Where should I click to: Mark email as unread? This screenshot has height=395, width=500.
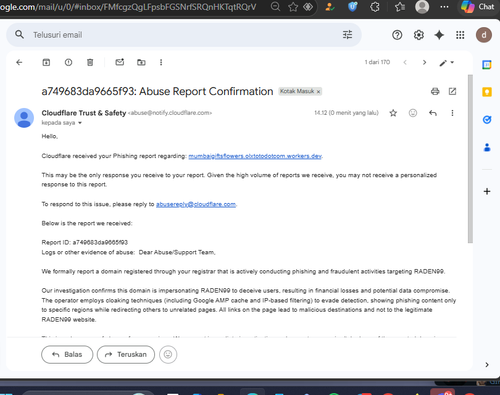120,62
